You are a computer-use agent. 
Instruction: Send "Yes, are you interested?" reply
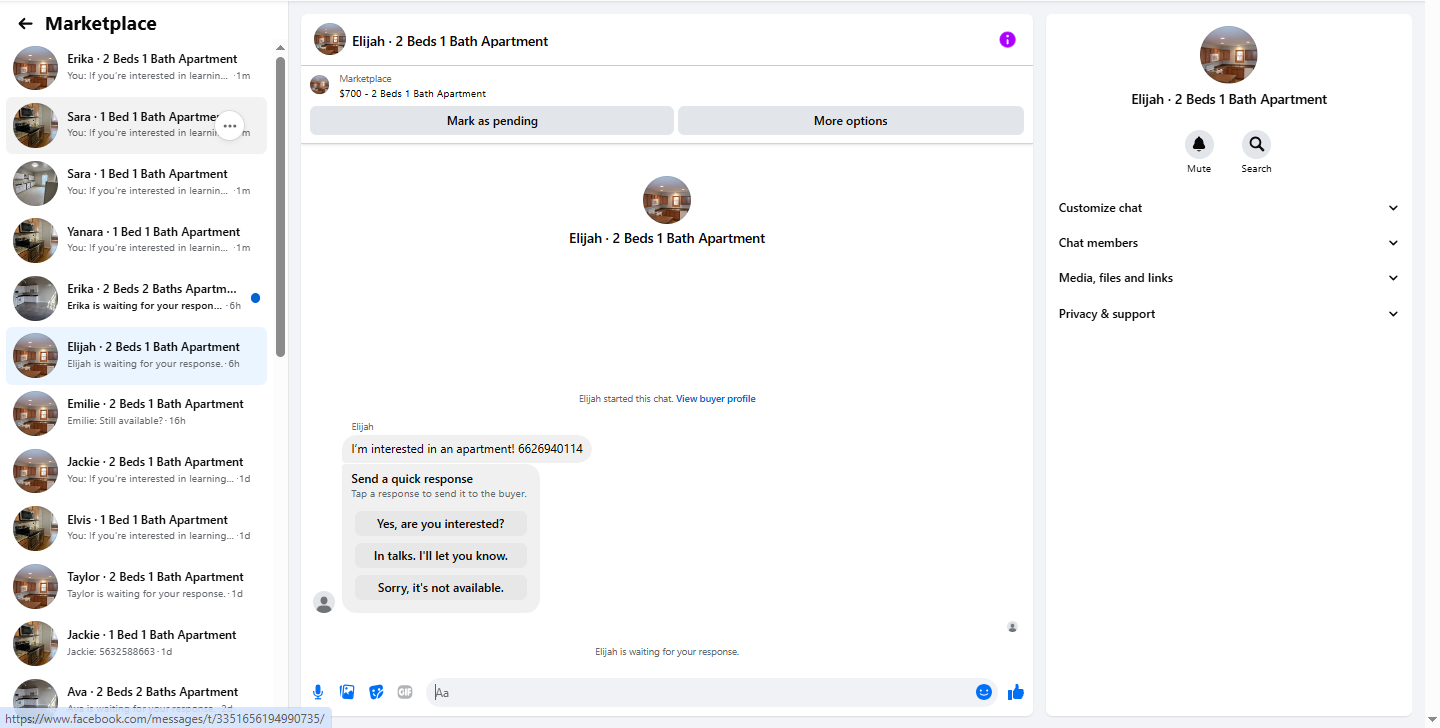(x=441, y=524)
